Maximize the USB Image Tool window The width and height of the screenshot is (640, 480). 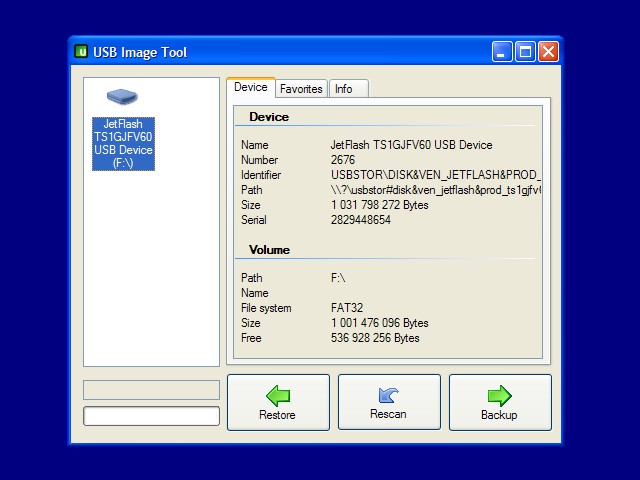525,52
